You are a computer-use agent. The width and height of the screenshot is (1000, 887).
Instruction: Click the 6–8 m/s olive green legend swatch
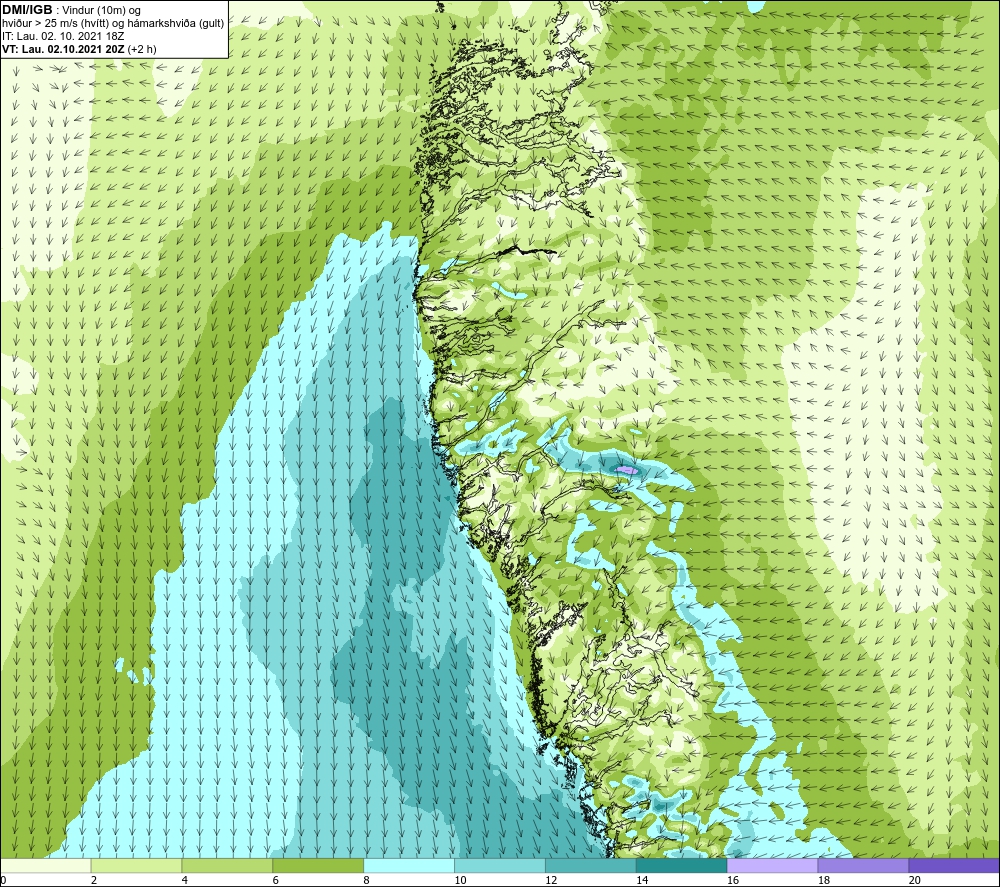(x=318, y=865)
